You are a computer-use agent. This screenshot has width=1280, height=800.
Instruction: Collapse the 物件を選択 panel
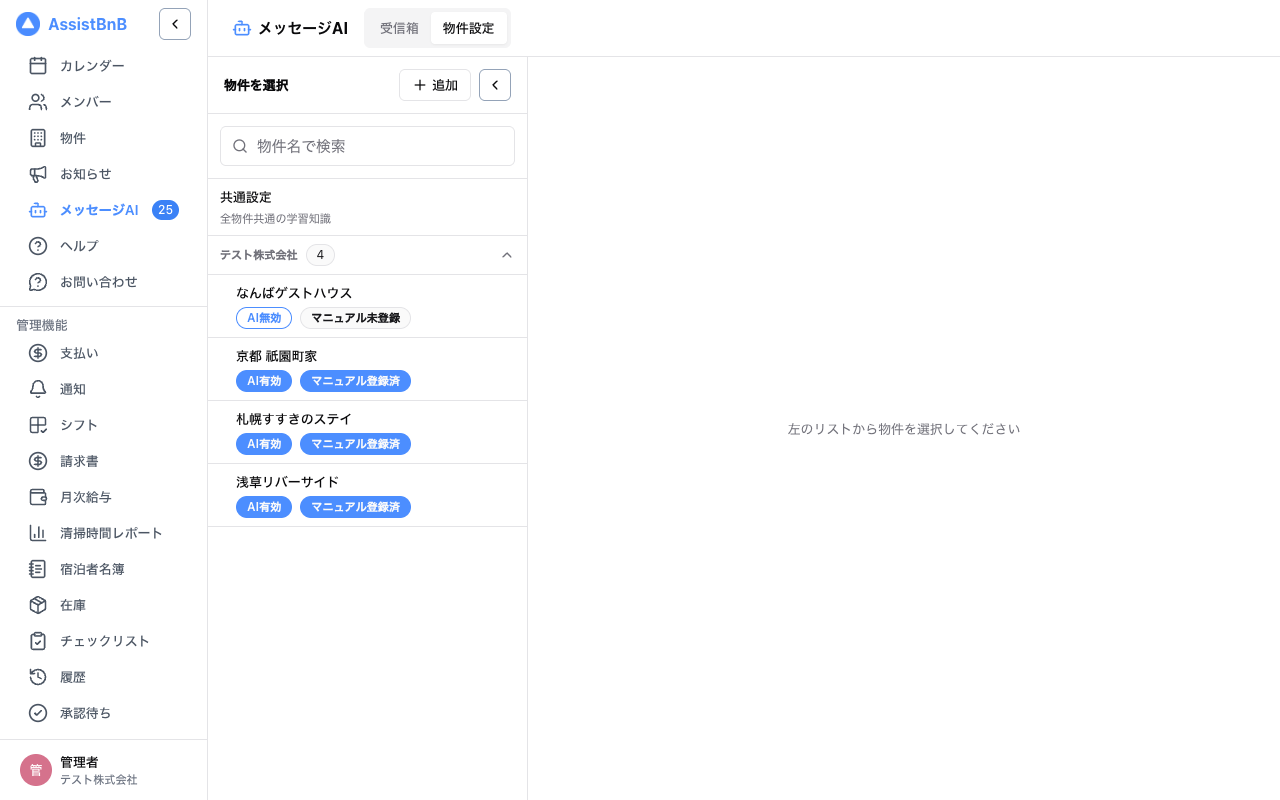(495, 85)
